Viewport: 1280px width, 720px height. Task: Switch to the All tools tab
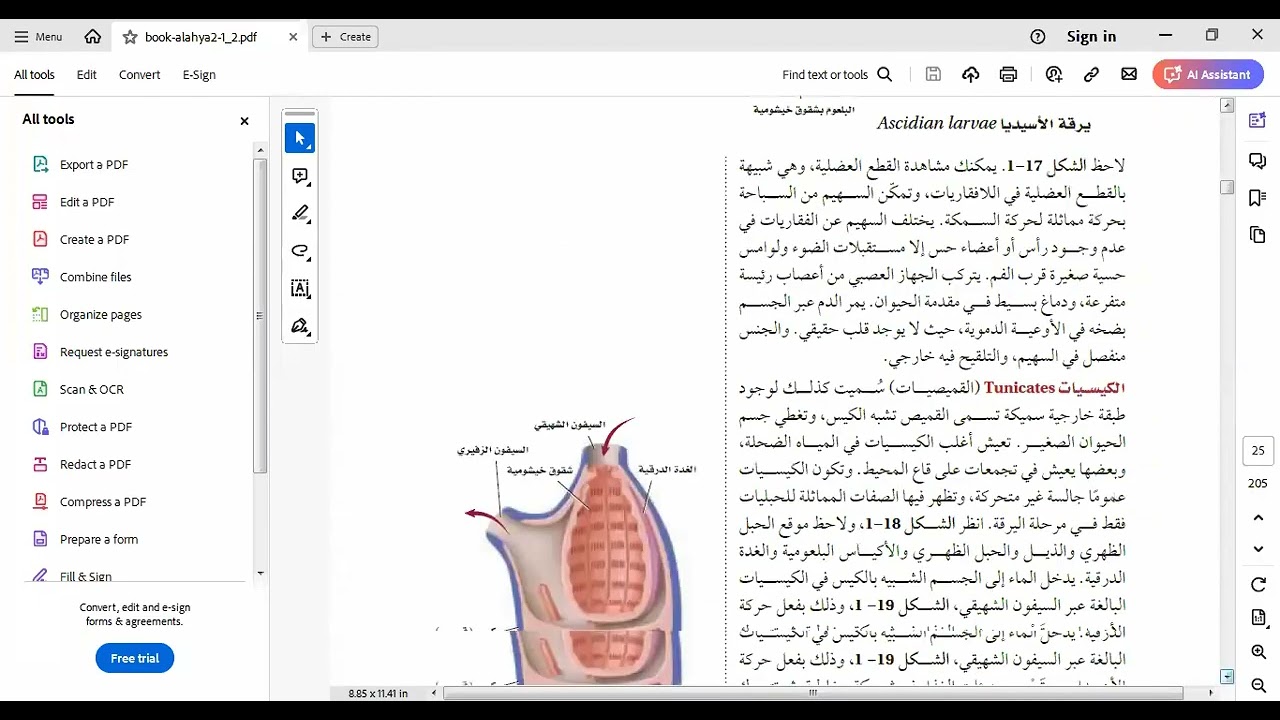click(x=34, y=75)
